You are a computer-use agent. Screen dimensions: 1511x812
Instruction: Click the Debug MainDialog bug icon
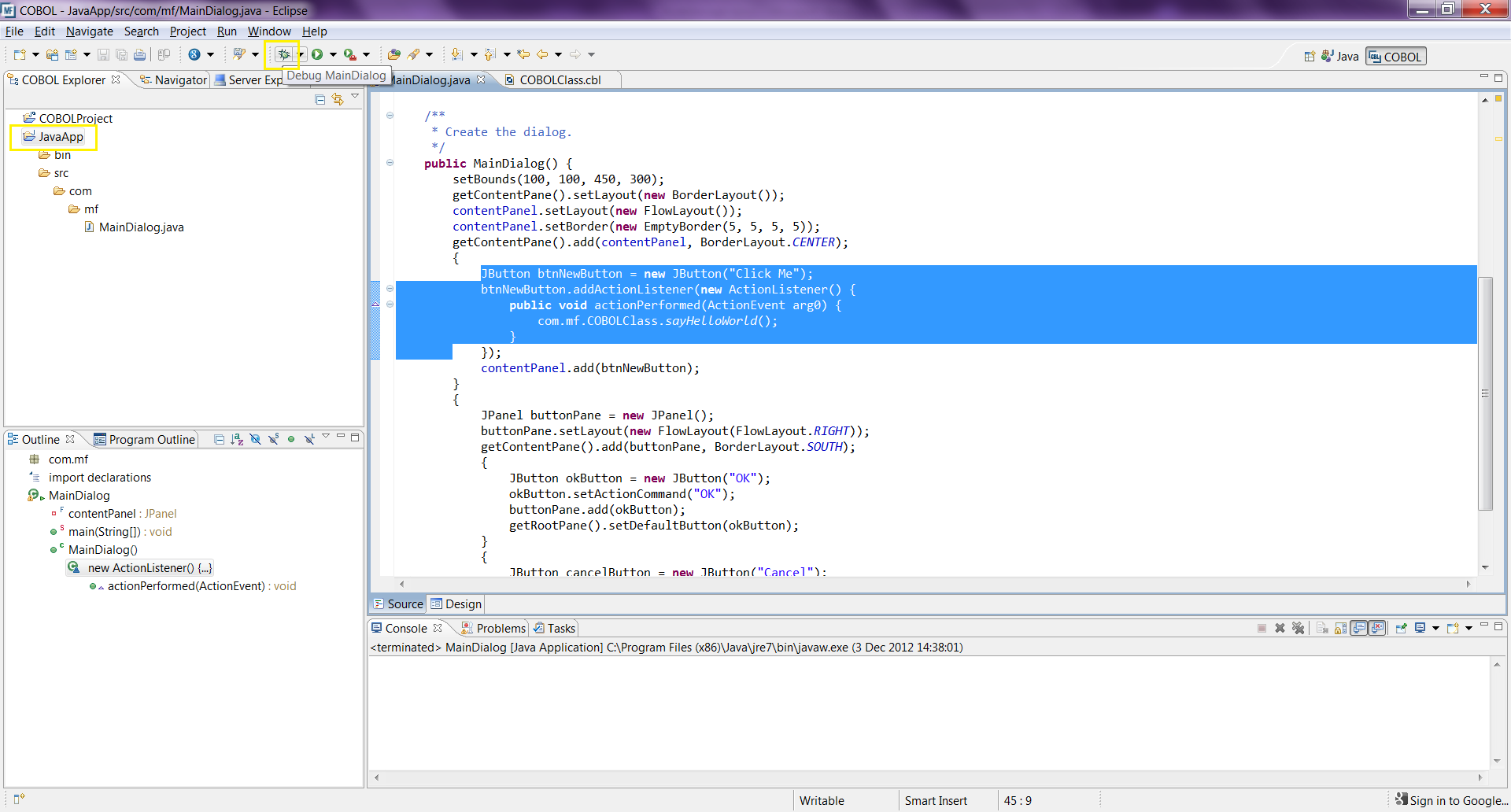click(283, 54)
